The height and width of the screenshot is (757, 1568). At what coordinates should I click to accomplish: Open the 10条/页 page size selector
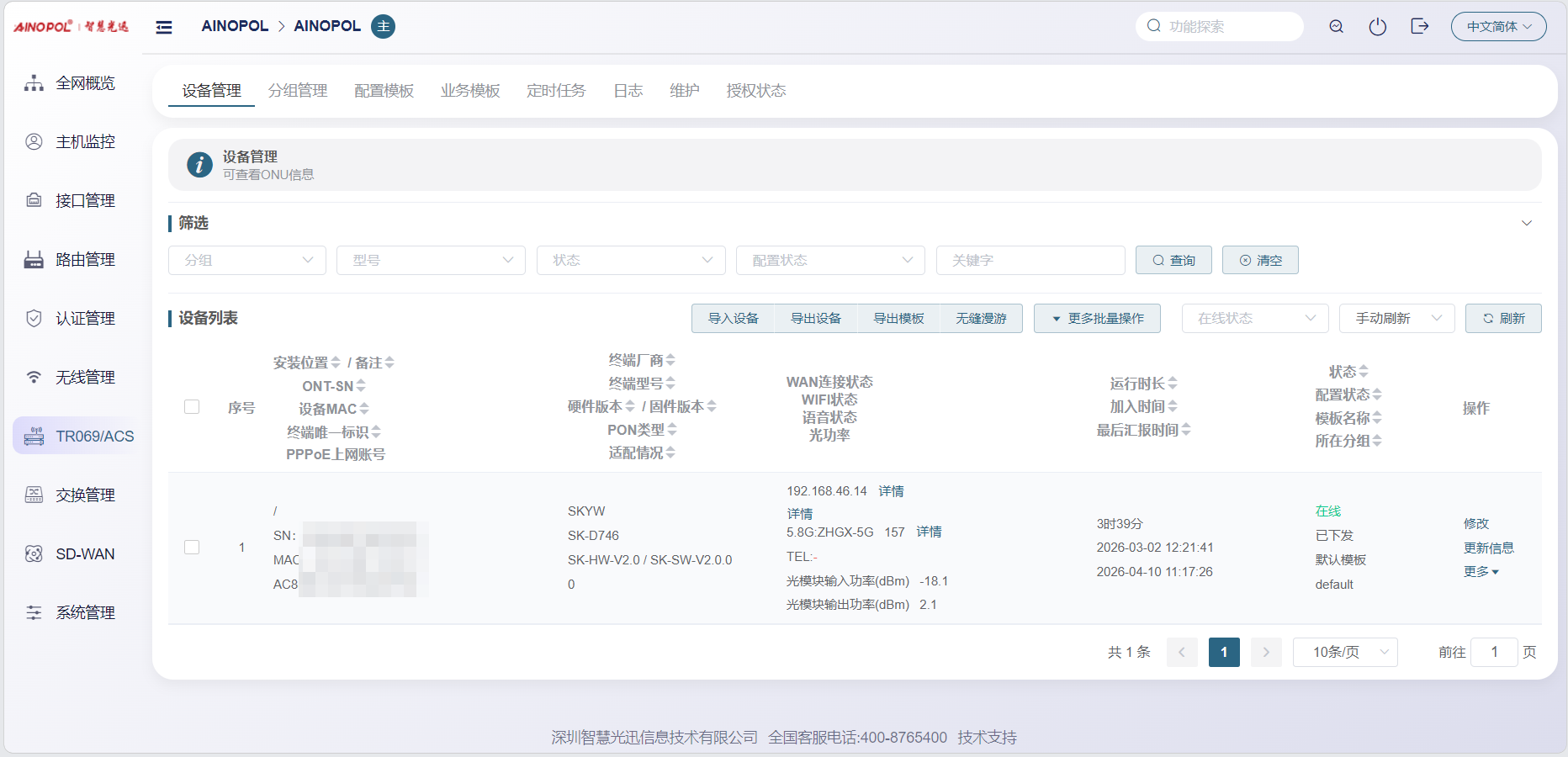(1344, 652)
